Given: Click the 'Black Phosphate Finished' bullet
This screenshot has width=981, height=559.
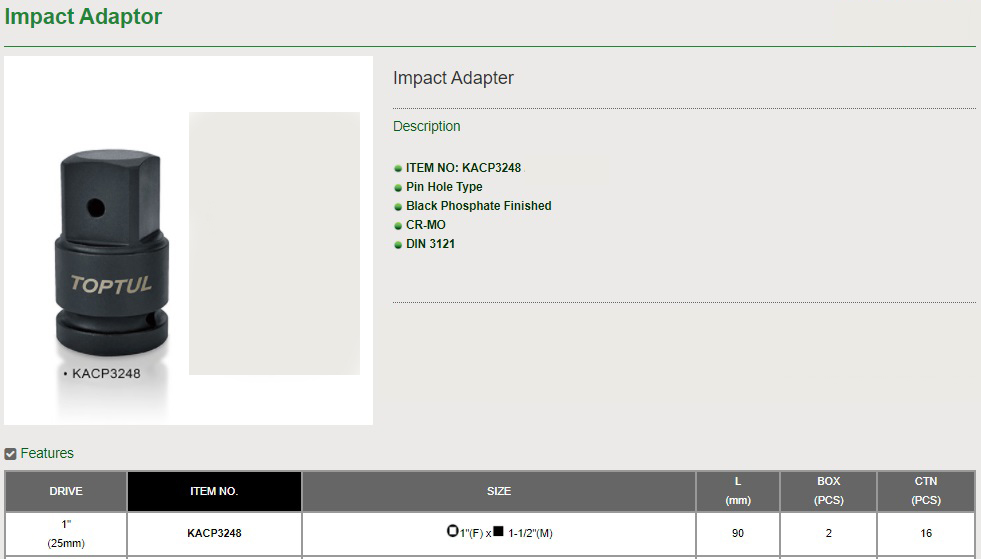Looking at the screenshot, I should [x=479, y=206].
